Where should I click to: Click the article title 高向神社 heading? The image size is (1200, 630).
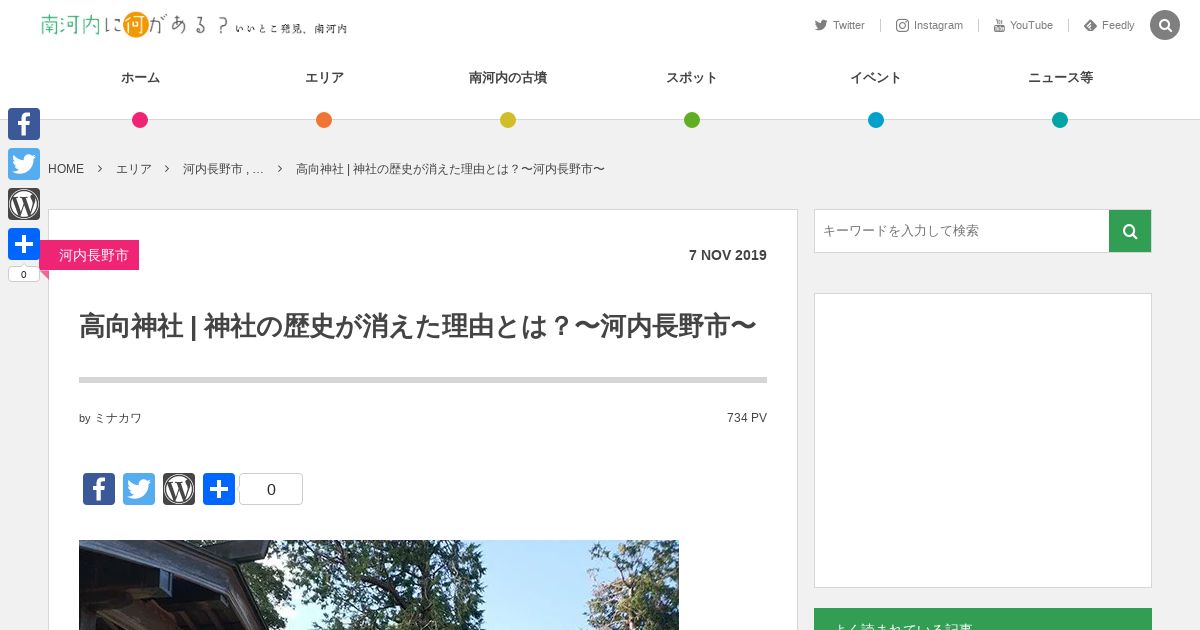click(417, 326)
